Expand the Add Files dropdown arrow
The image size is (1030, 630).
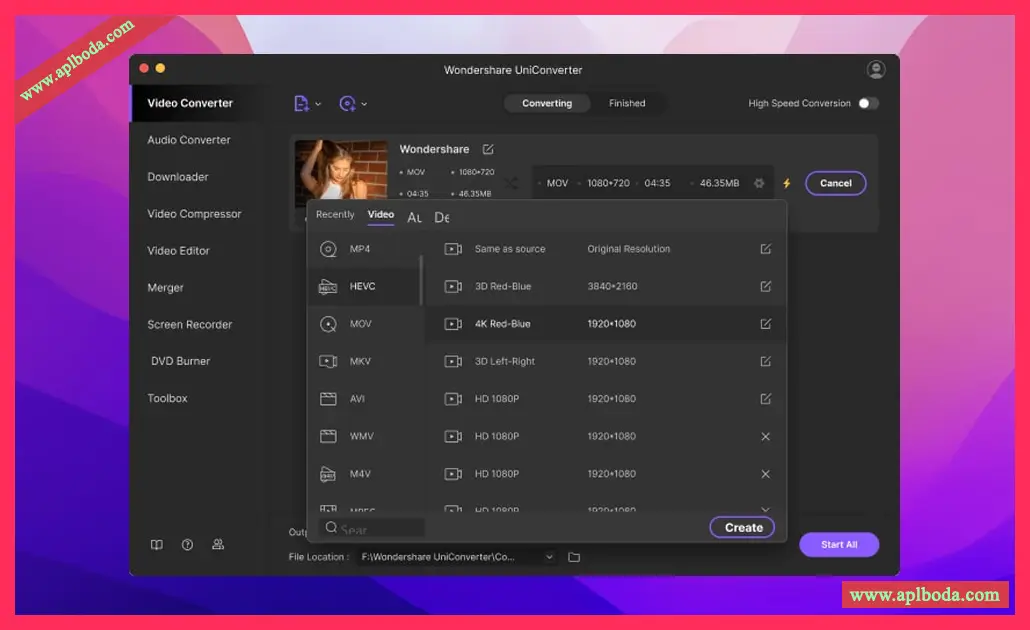pos(318,104)
